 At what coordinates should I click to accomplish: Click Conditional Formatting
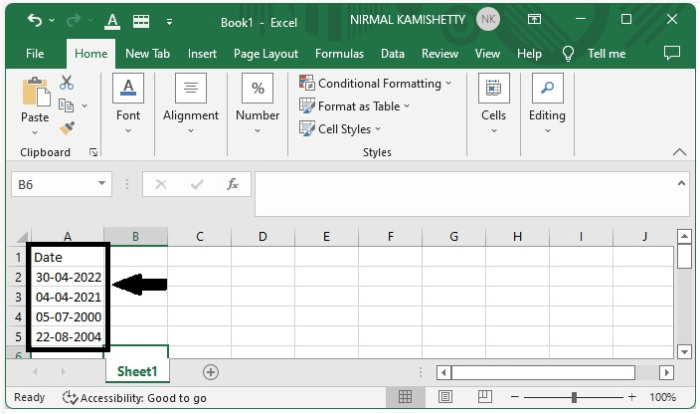click(x=375, y=84)
